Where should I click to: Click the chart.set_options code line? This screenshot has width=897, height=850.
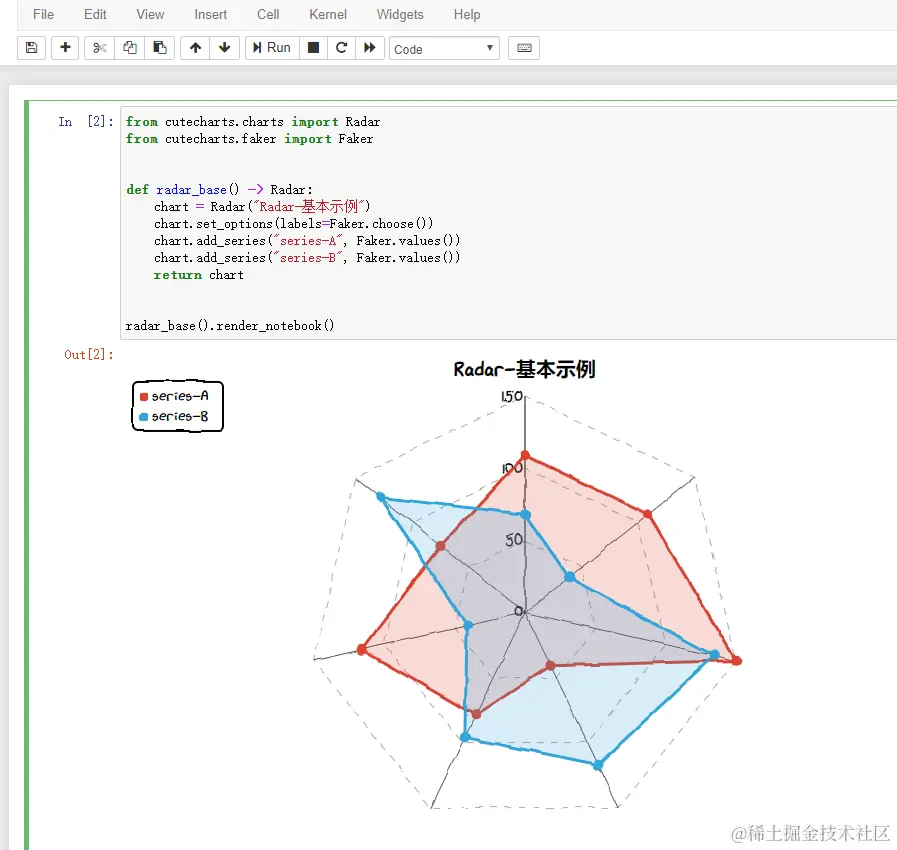pos(293,224)
